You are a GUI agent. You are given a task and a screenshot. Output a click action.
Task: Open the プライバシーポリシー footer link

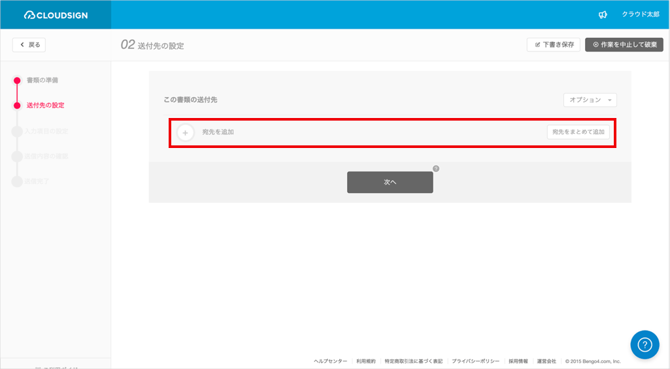[475, 361]
